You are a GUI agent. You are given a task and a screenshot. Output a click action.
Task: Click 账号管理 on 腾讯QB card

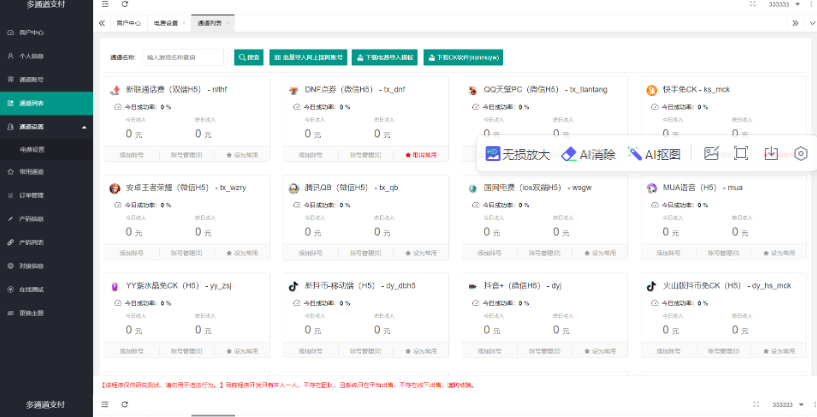365,253
